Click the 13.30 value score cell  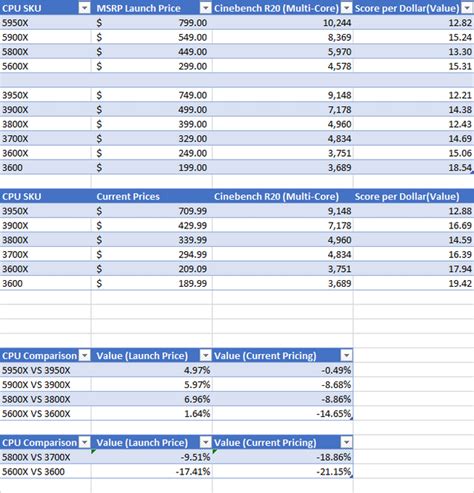point(414,52)
